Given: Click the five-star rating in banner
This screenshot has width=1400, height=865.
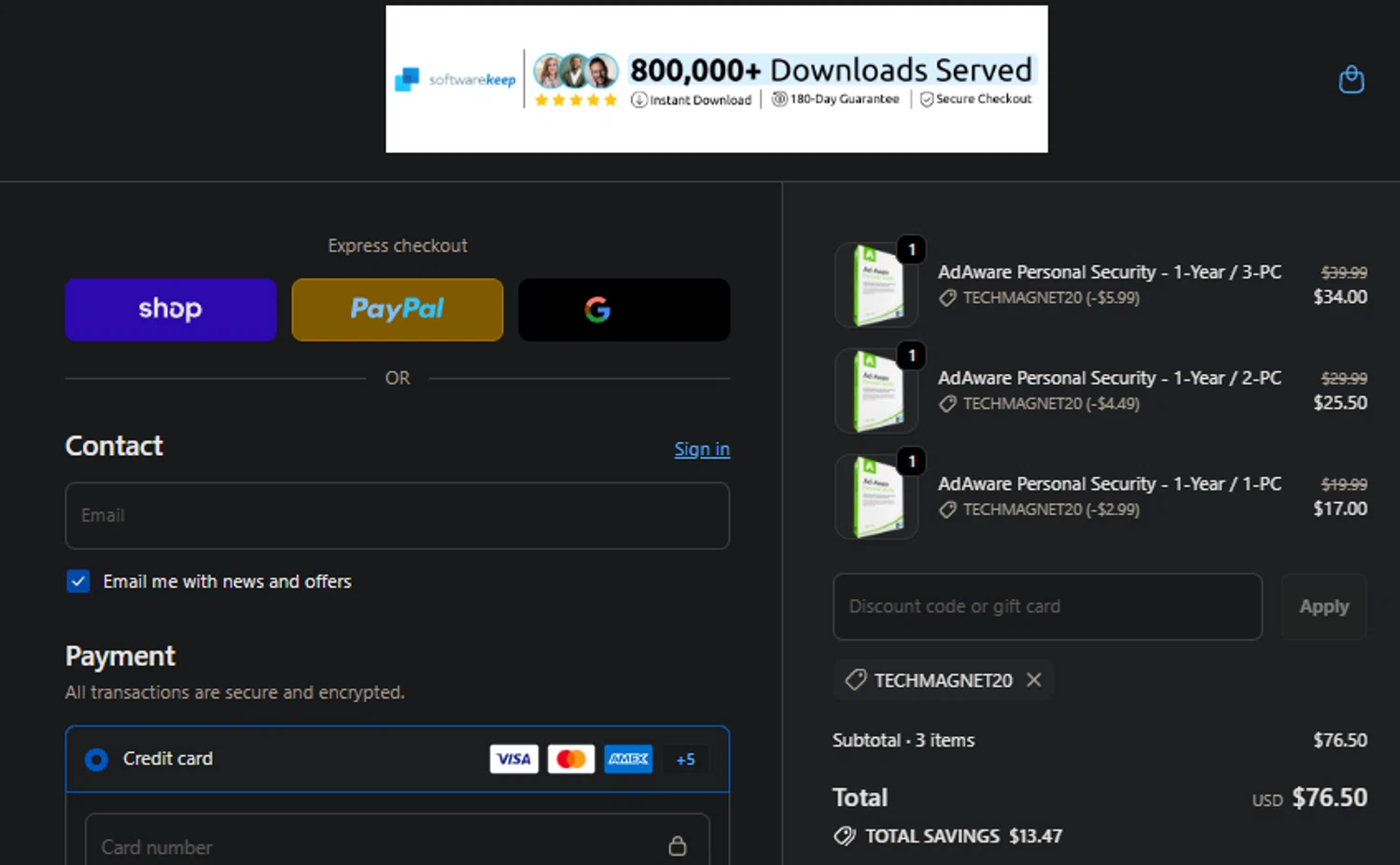Looking at the screenshot, I should pyautogui.click(x=576, y=100).
